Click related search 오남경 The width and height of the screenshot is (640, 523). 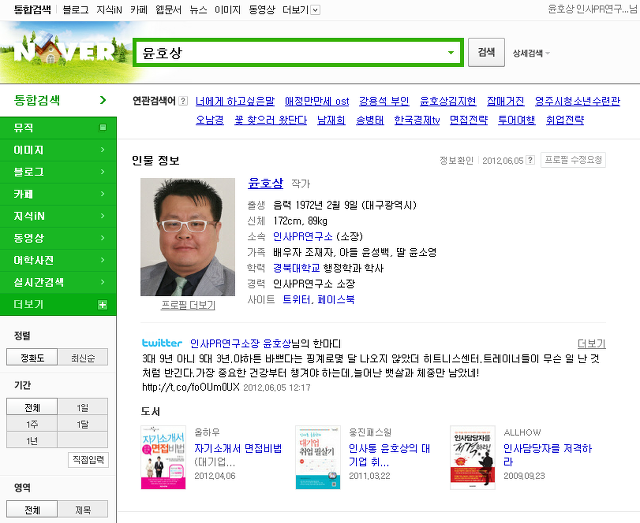210,120
